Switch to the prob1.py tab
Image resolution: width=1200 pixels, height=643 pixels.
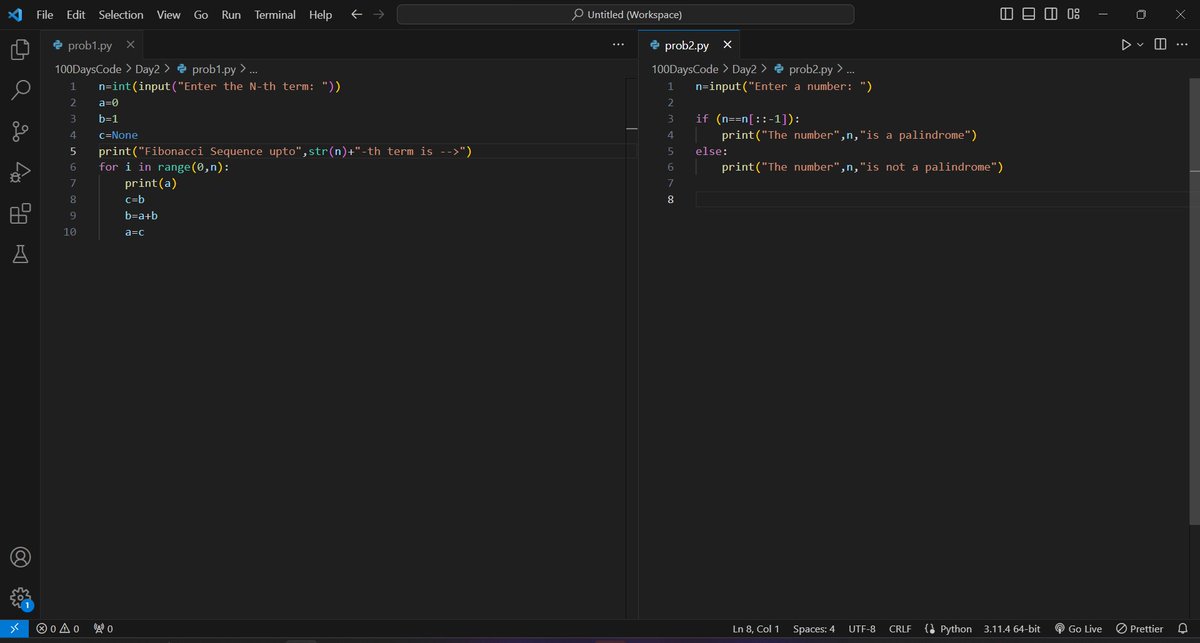(x=90, y=44)
